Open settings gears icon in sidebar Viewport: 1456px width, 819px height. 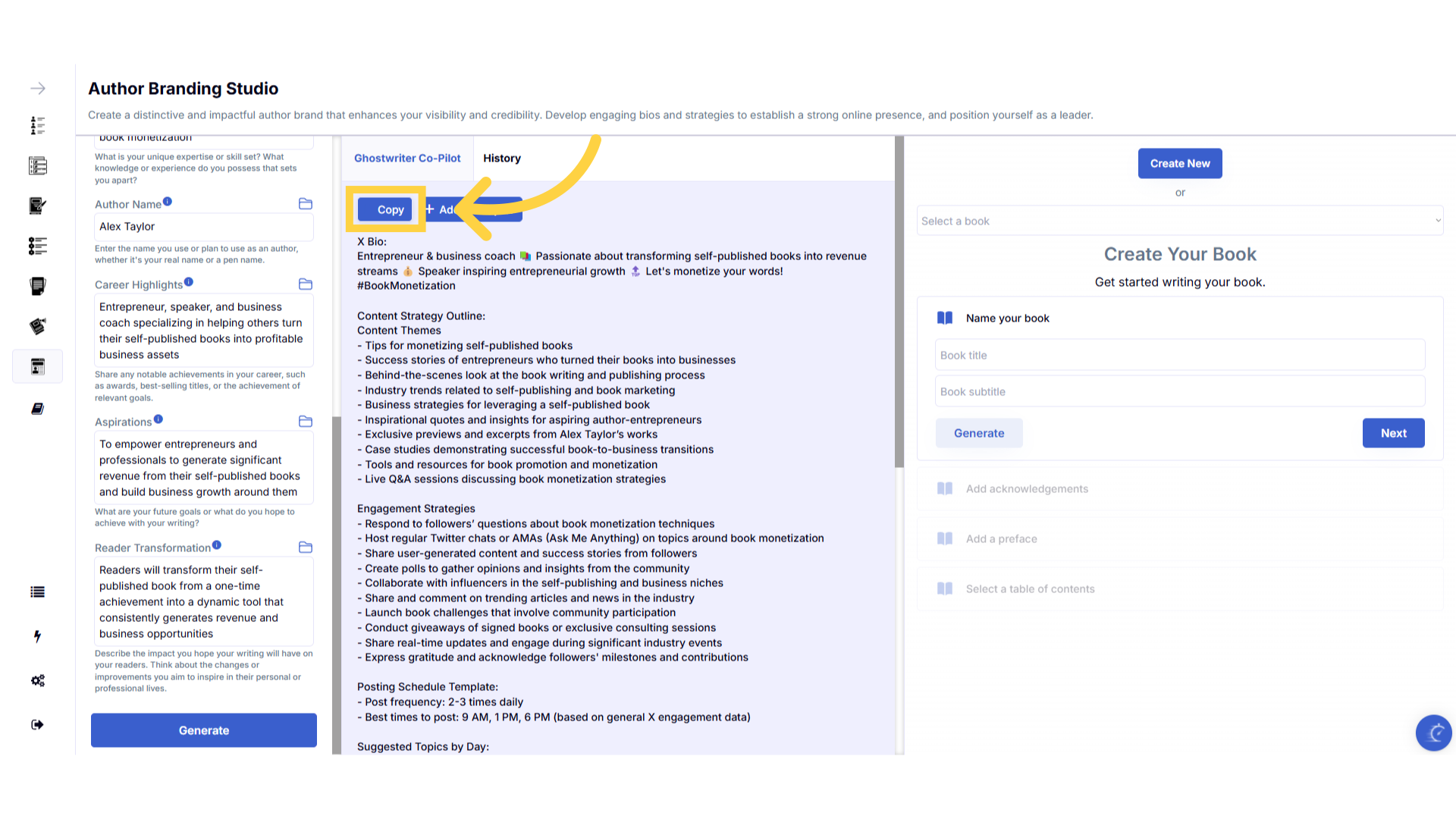click(x=37, y=680)
